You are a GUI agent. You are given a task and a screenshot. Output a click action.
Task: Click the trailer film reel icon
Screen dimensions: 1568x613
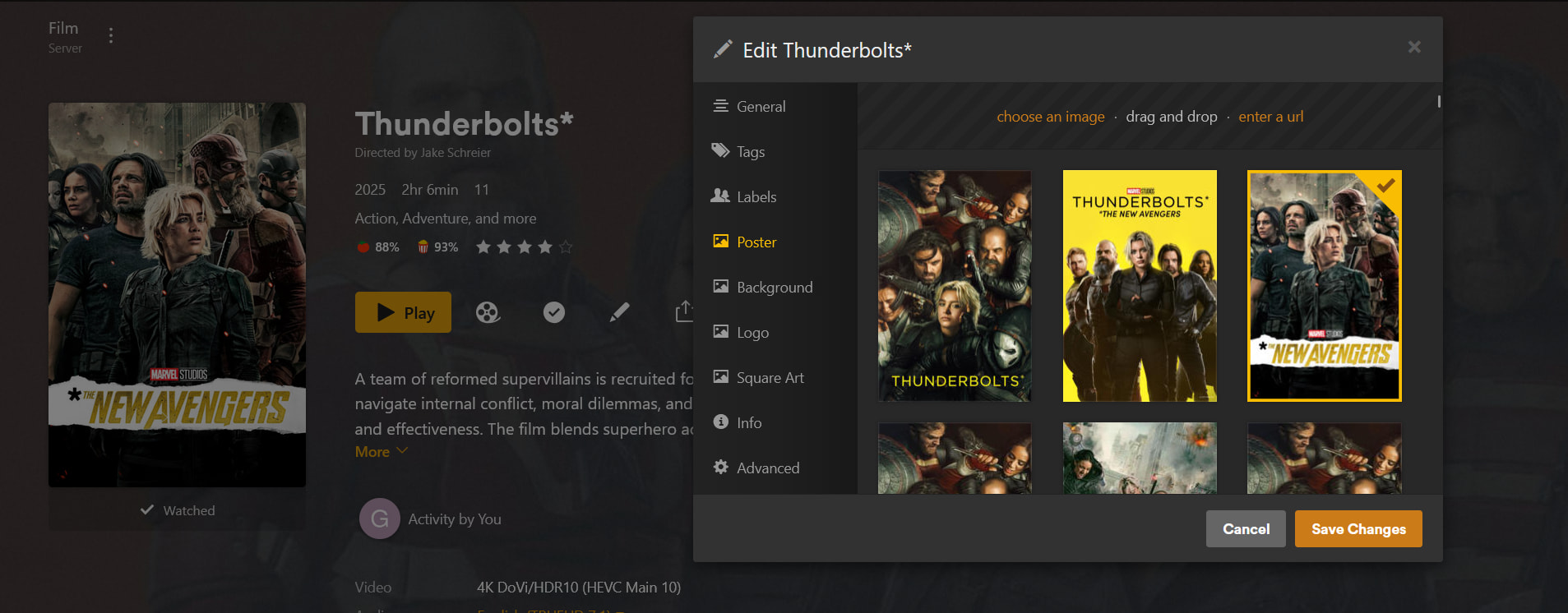click(488, 312)
